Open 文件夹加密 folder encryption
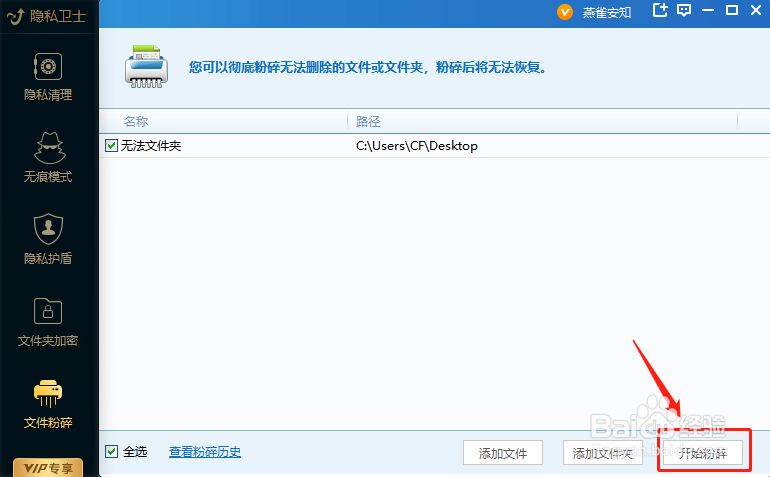 [48, 322]
